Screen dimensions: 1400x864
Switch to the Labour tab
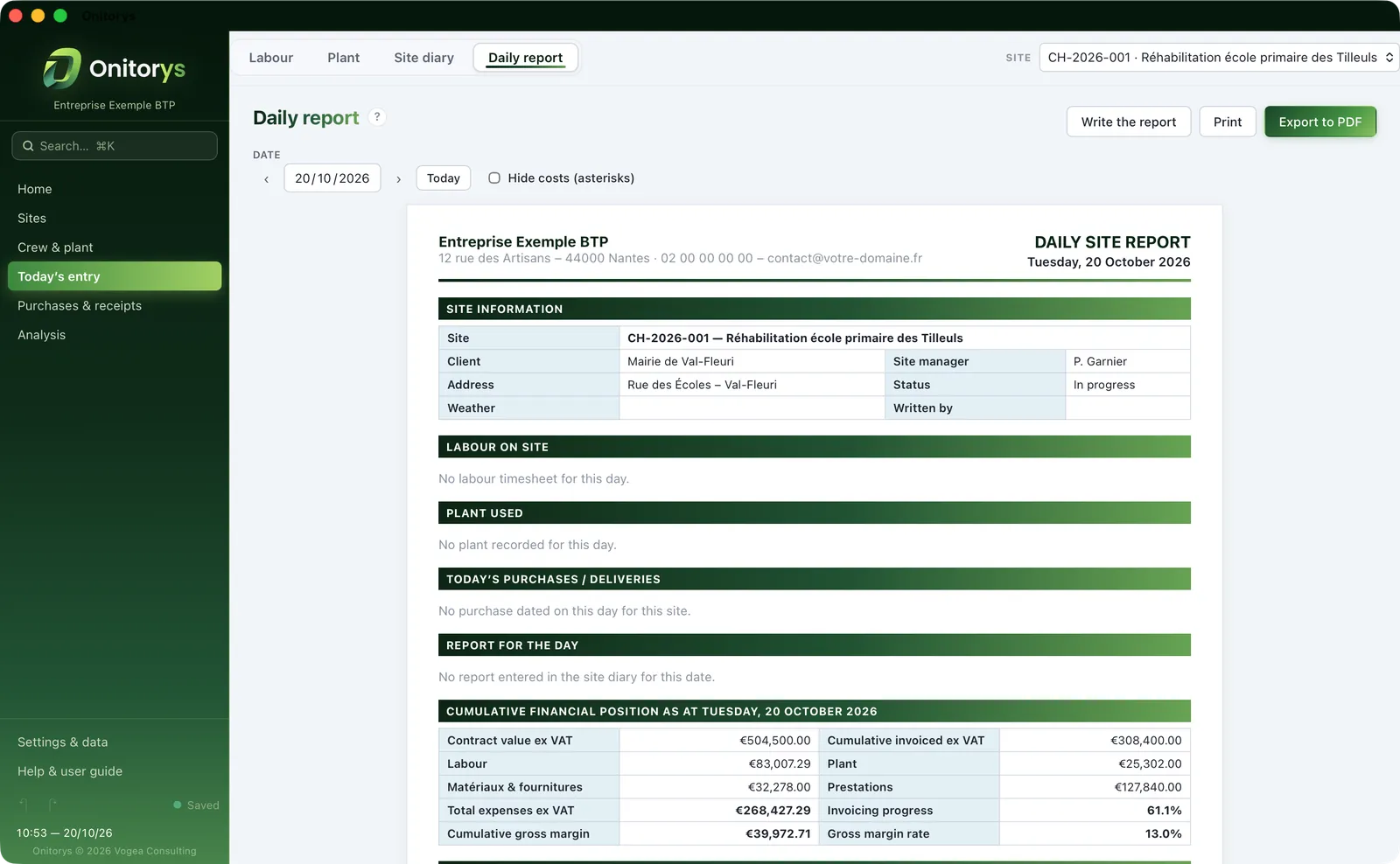click(x=271, y=58)
